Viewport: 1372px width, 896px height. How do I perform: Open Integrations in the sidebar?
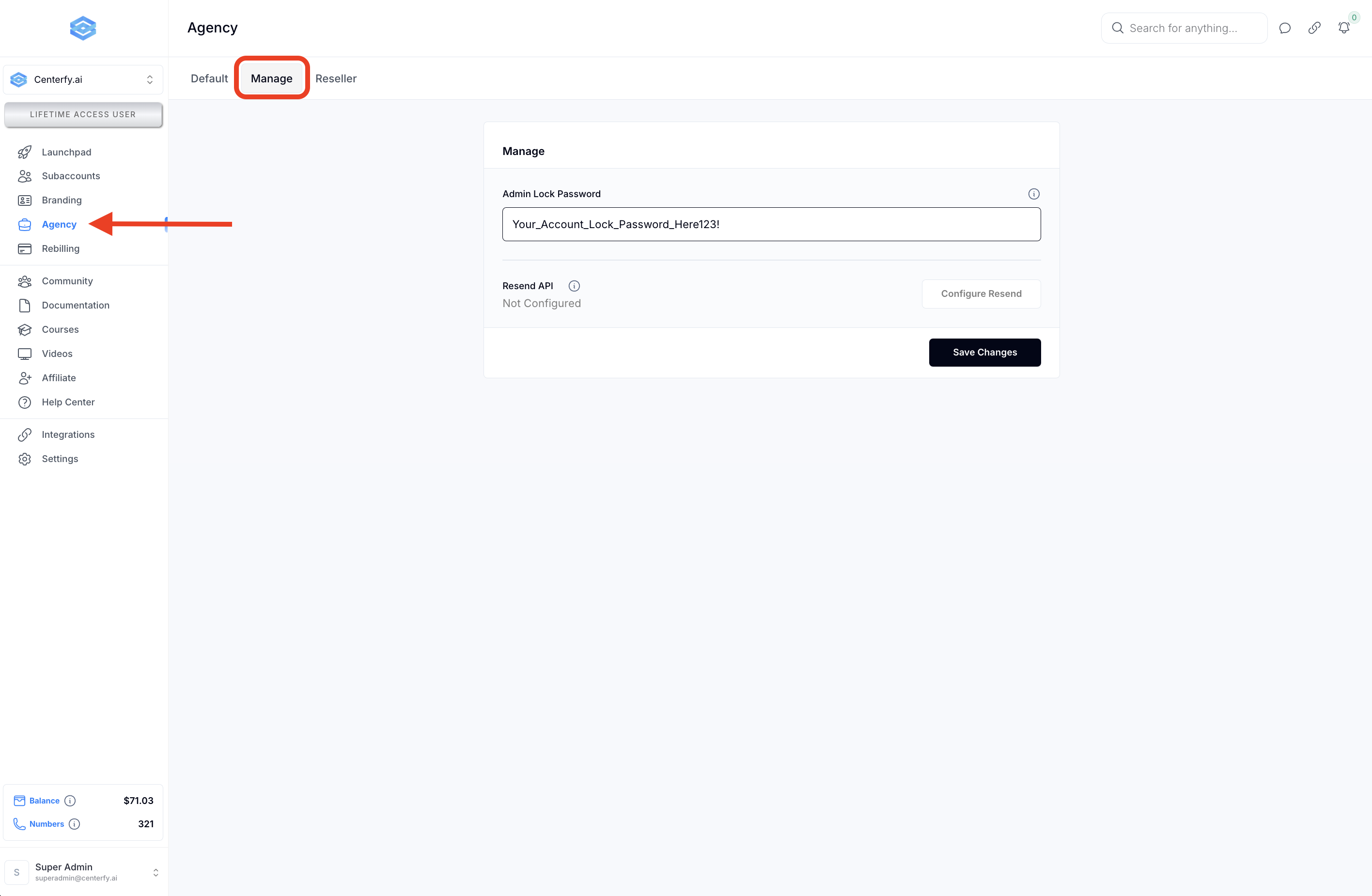[68, 434]
